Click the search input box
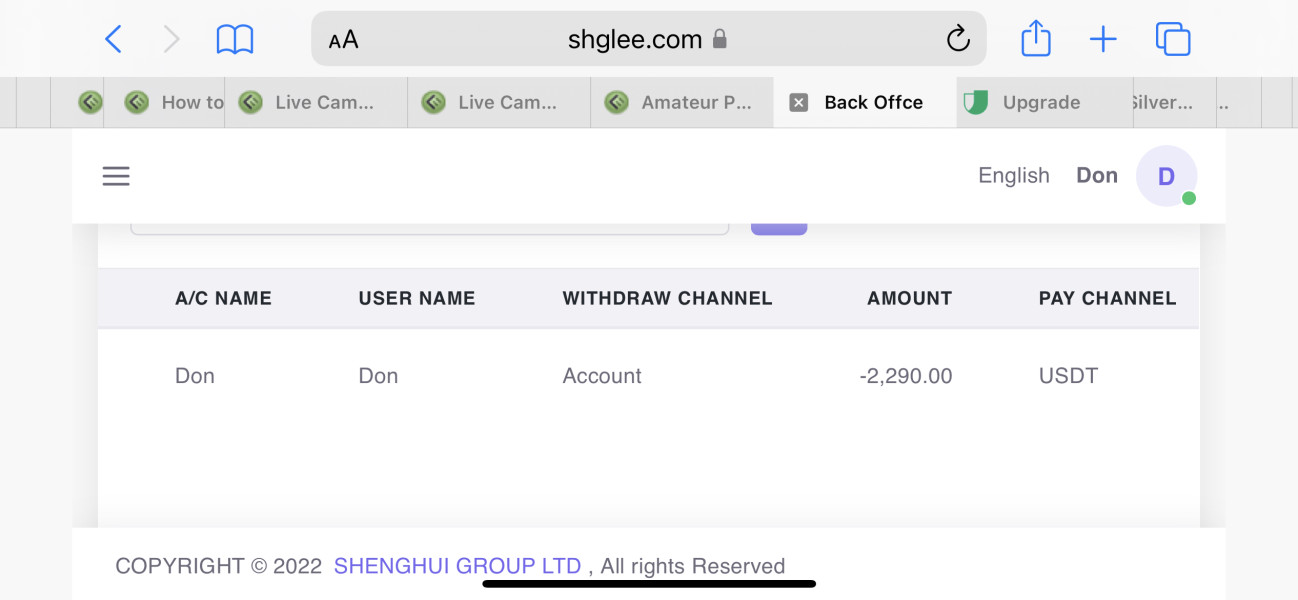Viewport: 1298px width, 600px height. pyautogui.click(x=430, y=229)
